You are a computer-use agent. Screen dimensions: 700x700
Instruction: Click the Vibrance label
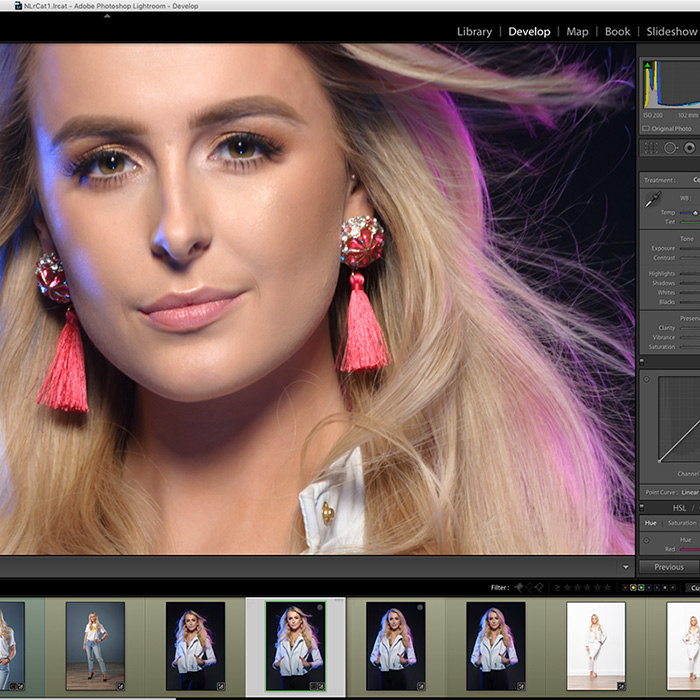(663, 337)
